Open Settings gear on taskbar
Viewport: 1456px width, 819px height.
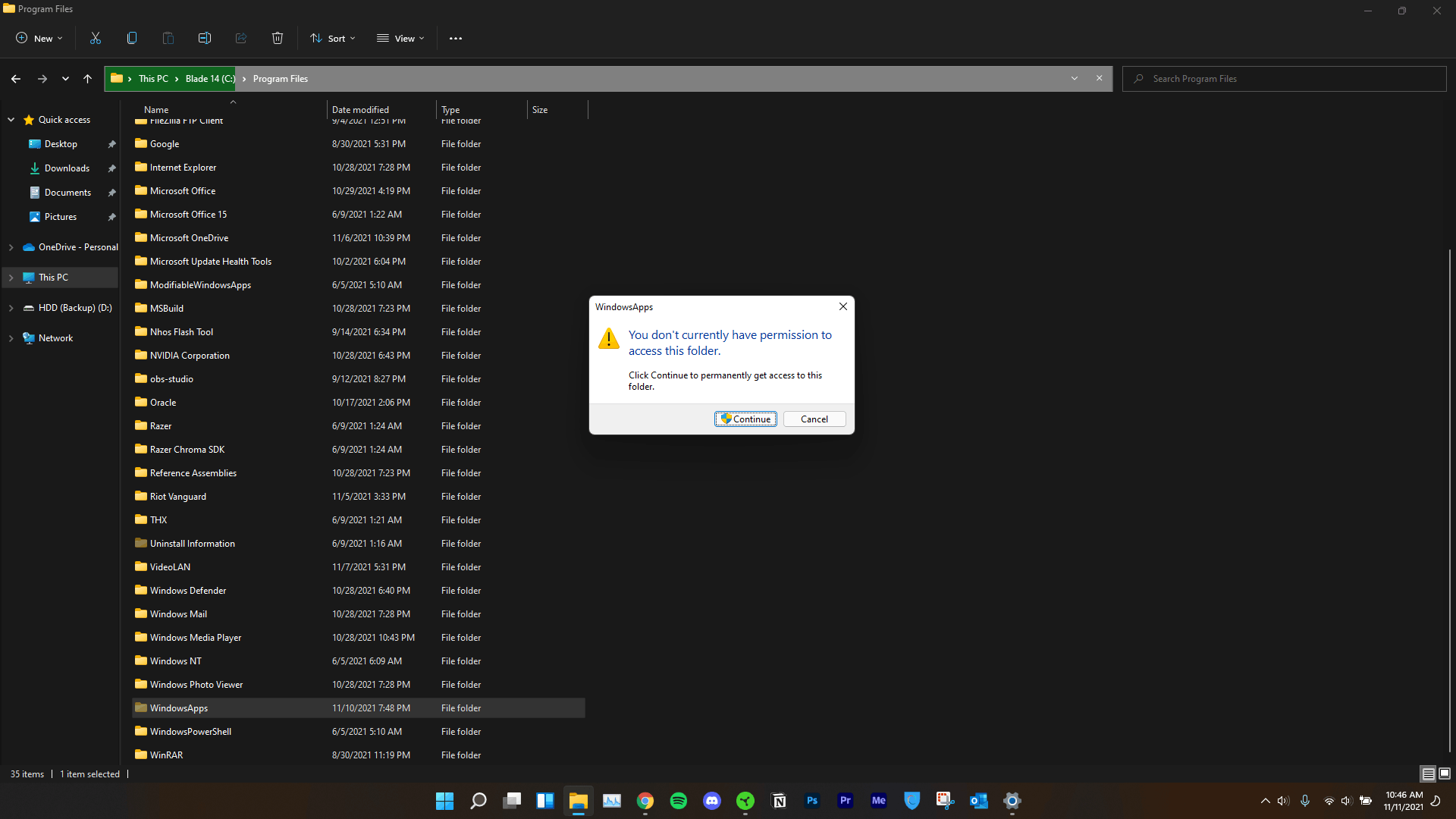(1012, 801)
